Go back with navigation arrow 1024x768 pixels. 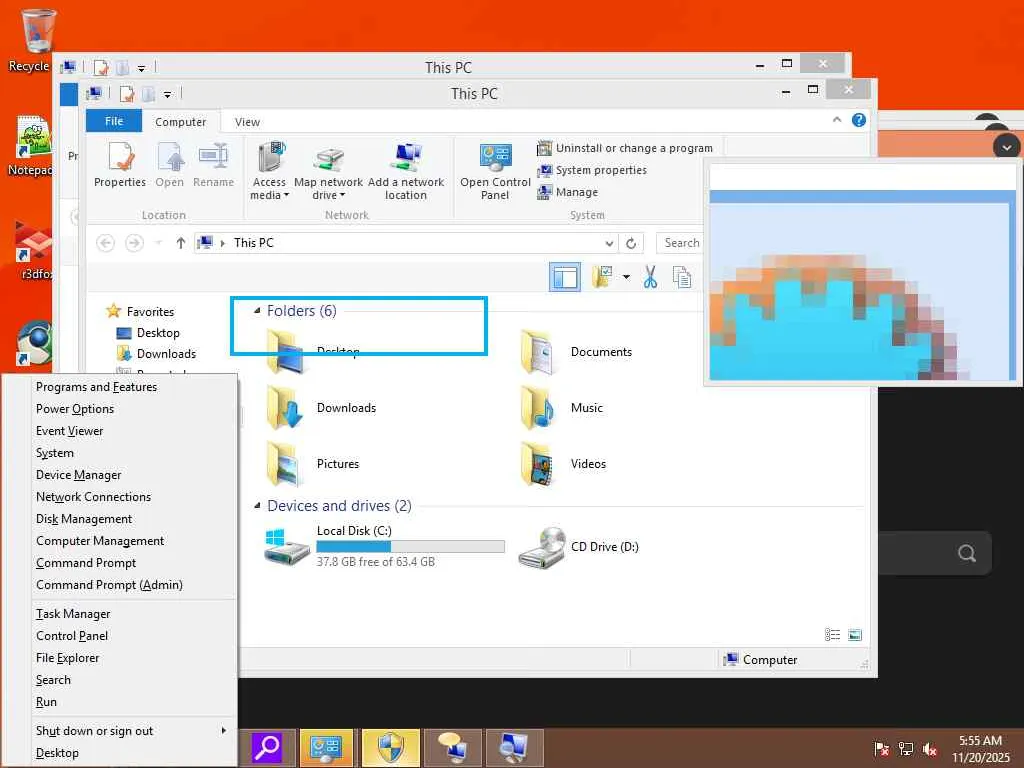pos(105,243)
